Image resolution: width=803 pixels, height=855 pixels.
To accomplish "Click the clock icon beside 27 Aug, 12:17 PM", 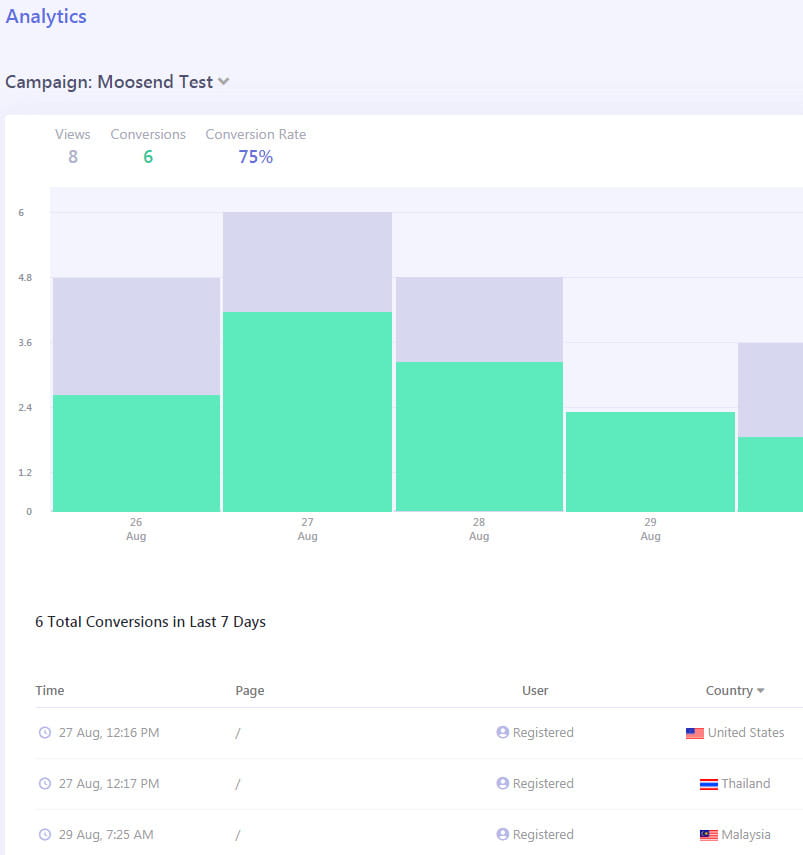I will pos(44,784).
